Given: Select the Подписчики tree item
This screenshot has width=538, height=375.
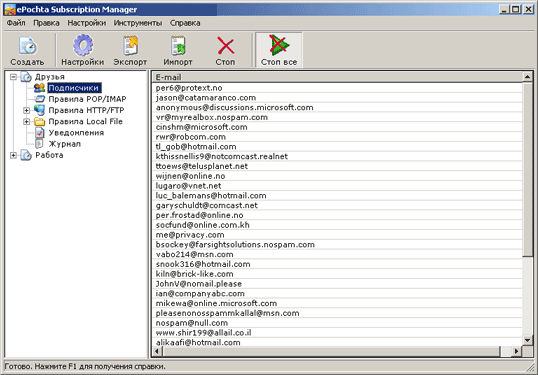Looking at the screenshot, I should tap(74, 88).
